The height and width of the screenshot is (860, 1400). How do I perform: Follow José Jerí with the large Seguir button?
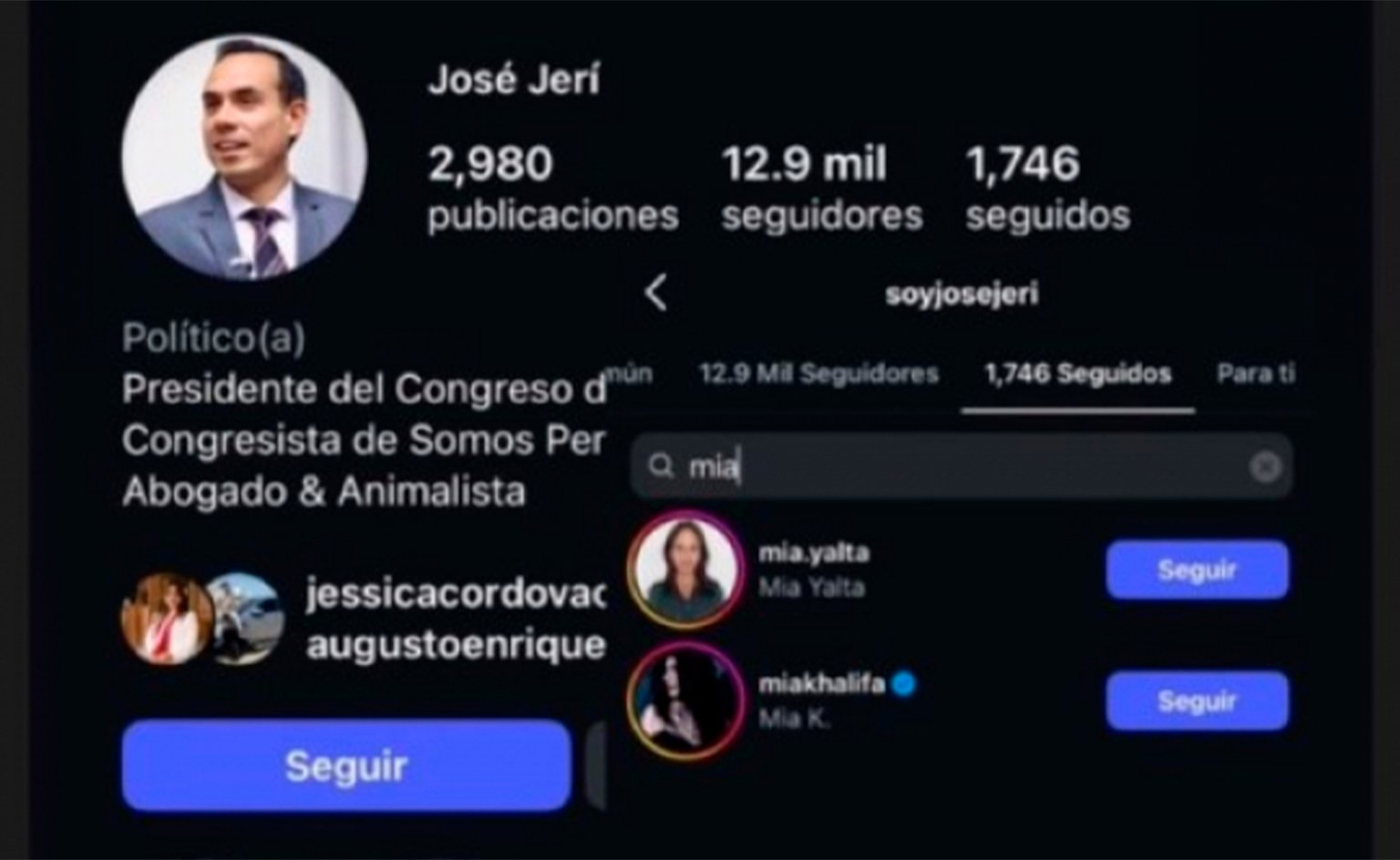(x=346, y=765)
